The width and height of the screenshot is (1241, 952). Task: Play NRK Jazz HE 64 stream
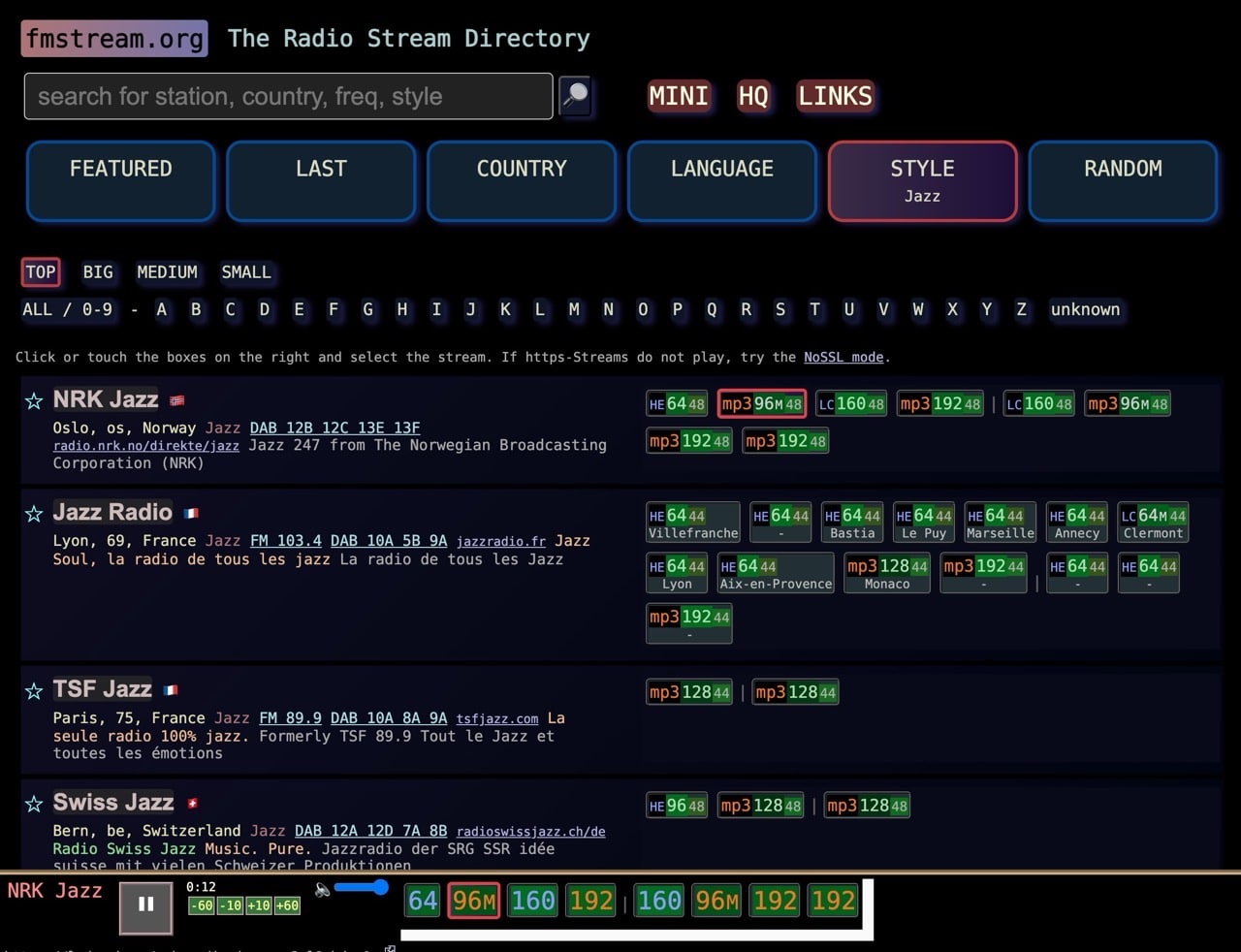[677, 403]
